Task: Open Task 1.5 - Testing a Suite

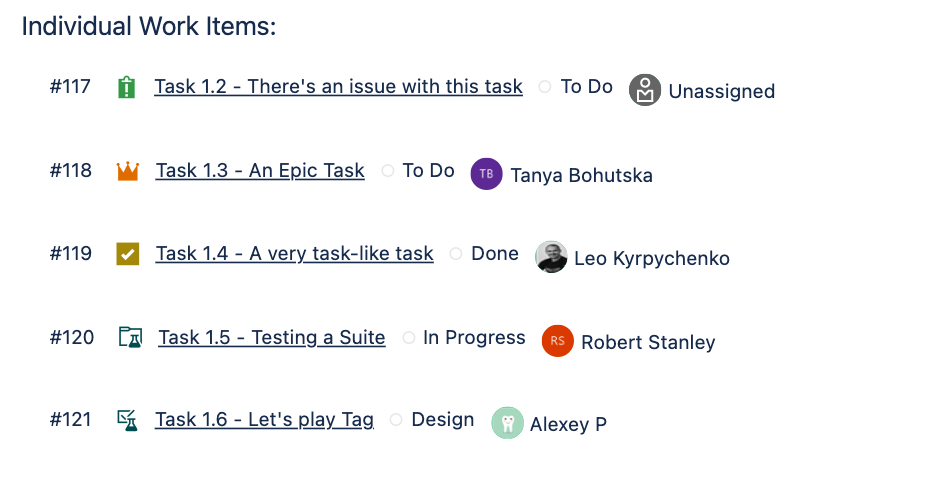Action: (271, 338)
